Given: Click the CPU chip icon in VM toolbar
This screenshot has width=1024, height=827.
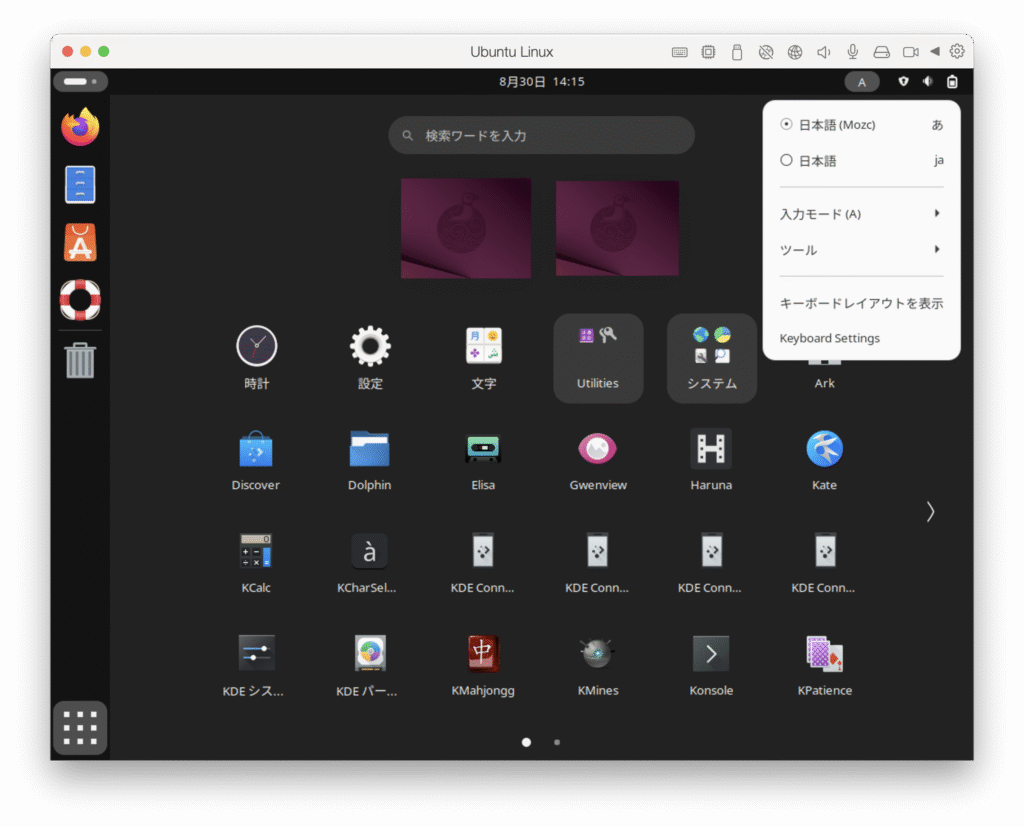Looking at the screenshot, I should pos(708,52).
